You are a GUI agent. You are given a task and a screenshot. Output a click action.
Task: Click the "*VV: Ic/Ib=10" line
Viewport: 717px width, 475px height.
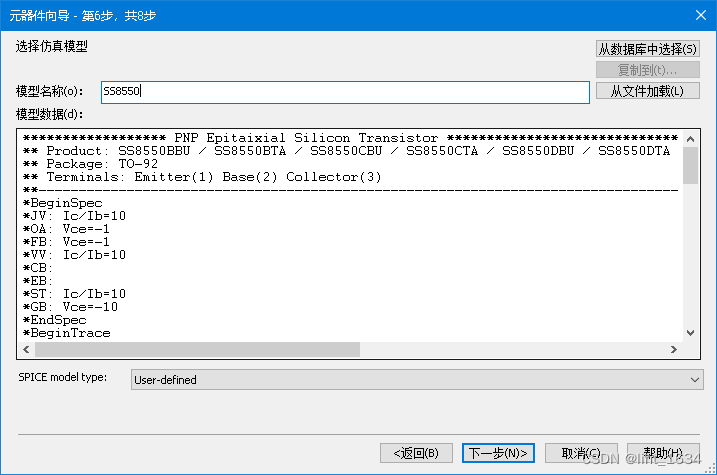coord(75,255)
